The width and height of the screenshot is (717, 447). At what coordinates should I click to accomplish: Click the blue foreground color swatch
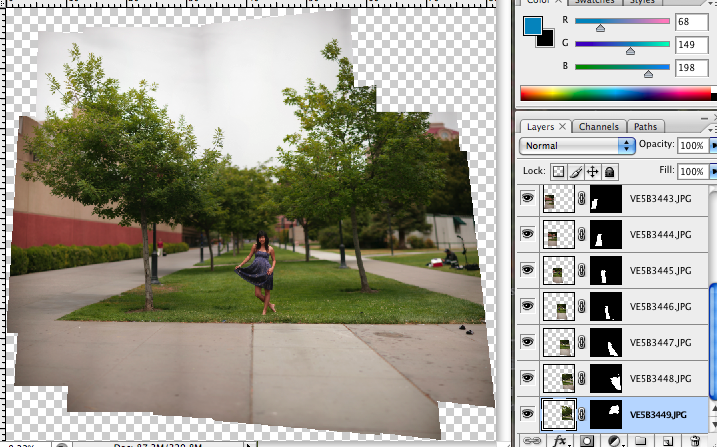click(533, 25)
